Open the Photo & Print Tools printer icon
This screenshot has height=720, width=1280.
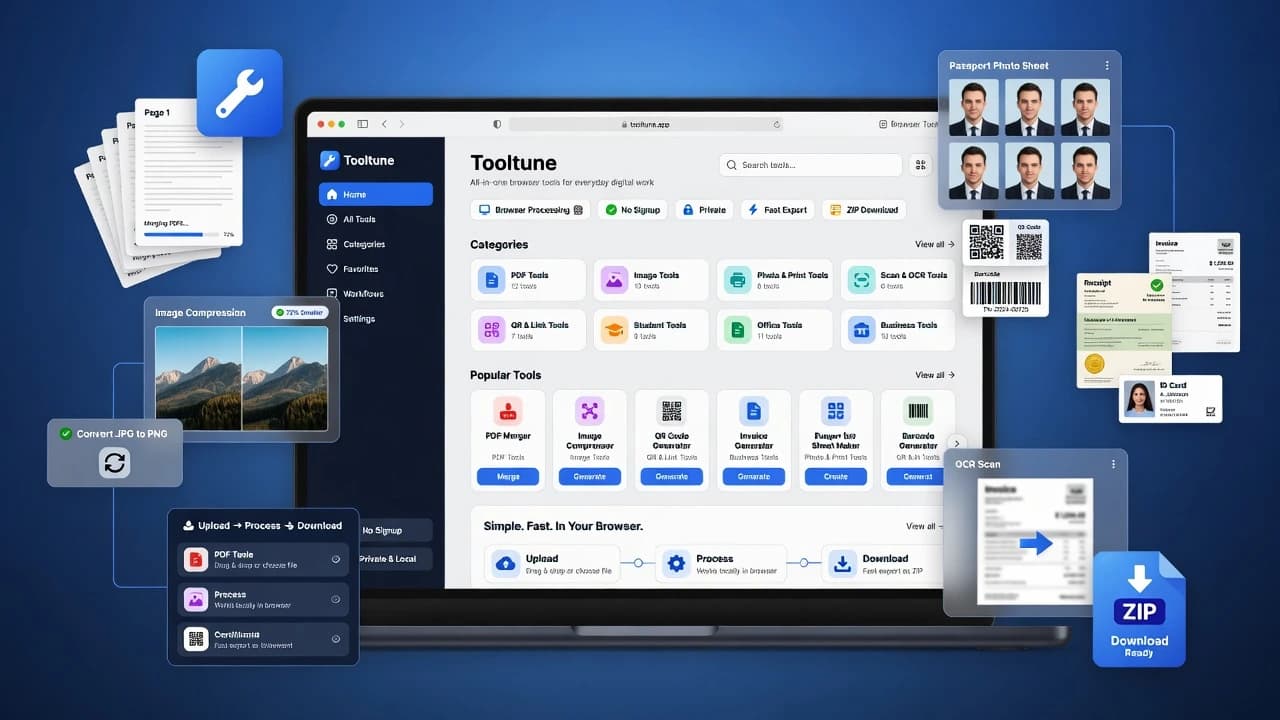coord(737,280)
